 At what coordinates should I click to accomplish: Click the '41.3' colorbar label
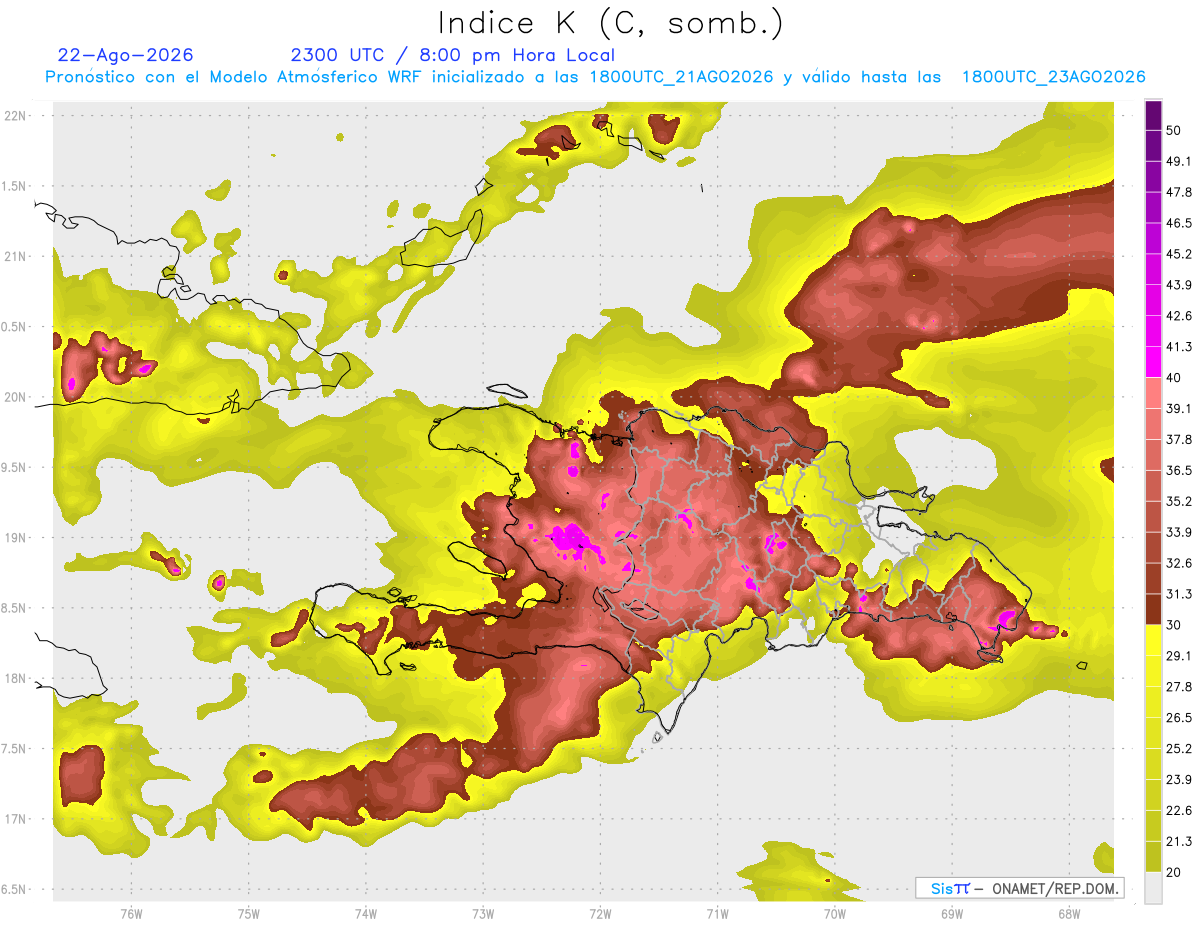(x=1179, y=347)
